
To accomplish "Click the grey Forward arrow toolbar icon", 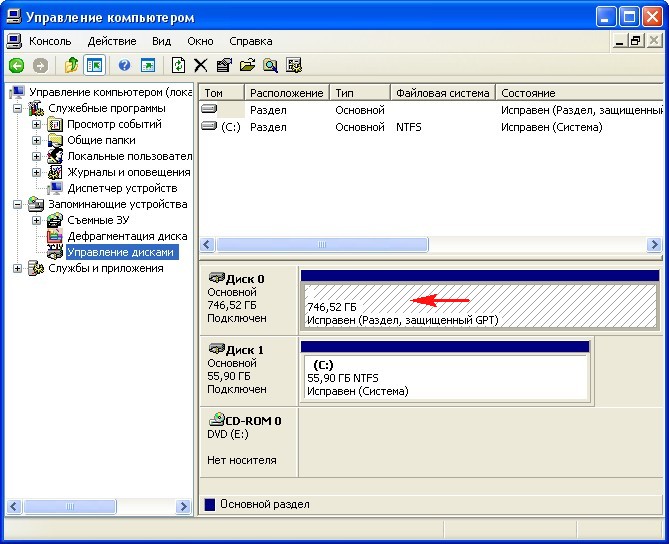I will (41, 66).
